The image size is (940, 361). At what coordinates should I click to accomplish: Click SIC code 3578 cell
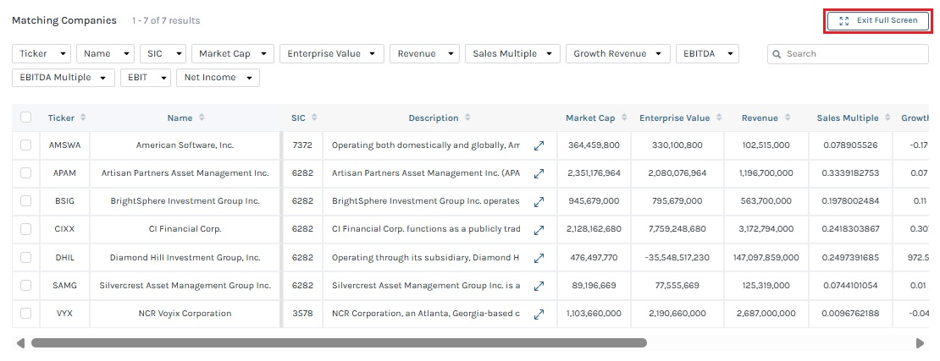[302, 313]
